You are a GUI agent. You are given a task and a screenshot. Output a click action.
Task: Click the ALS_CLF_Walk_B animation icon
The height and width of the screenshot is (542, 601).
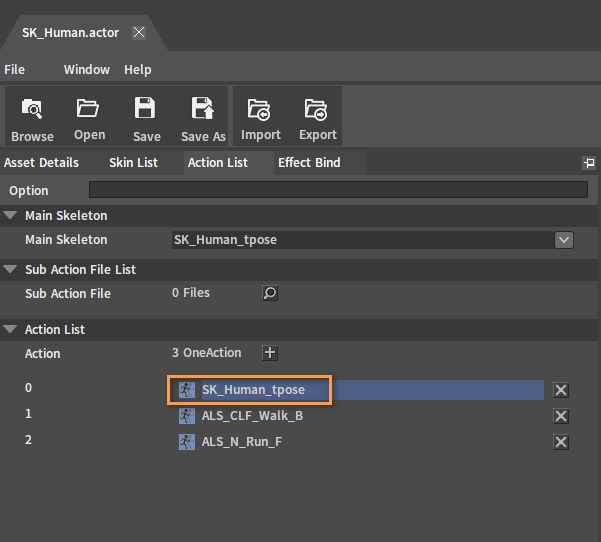coord(187,416)
